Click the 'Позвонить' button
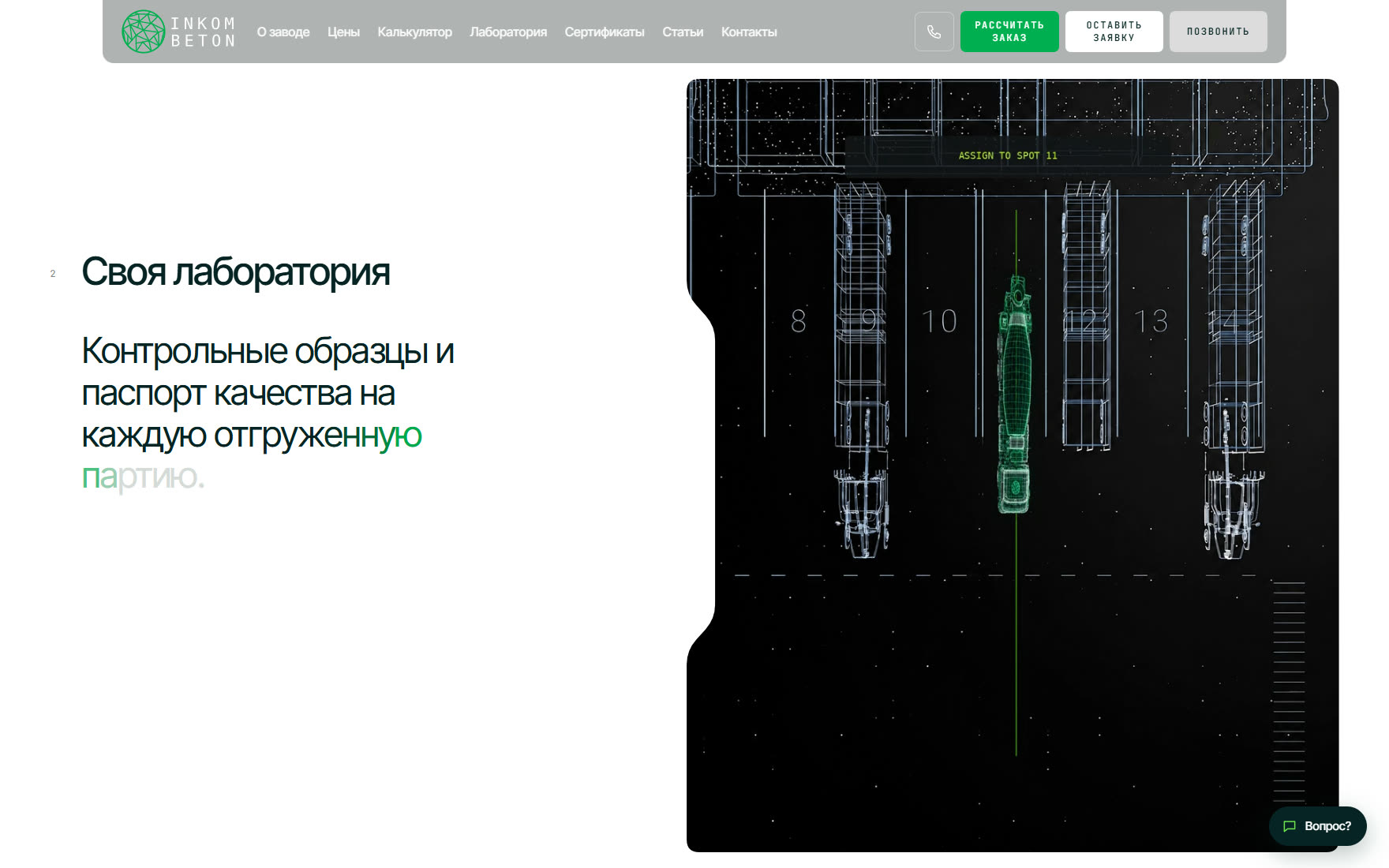The image size is (1389, 868). pyautogui.click(x=1218, y=32)
